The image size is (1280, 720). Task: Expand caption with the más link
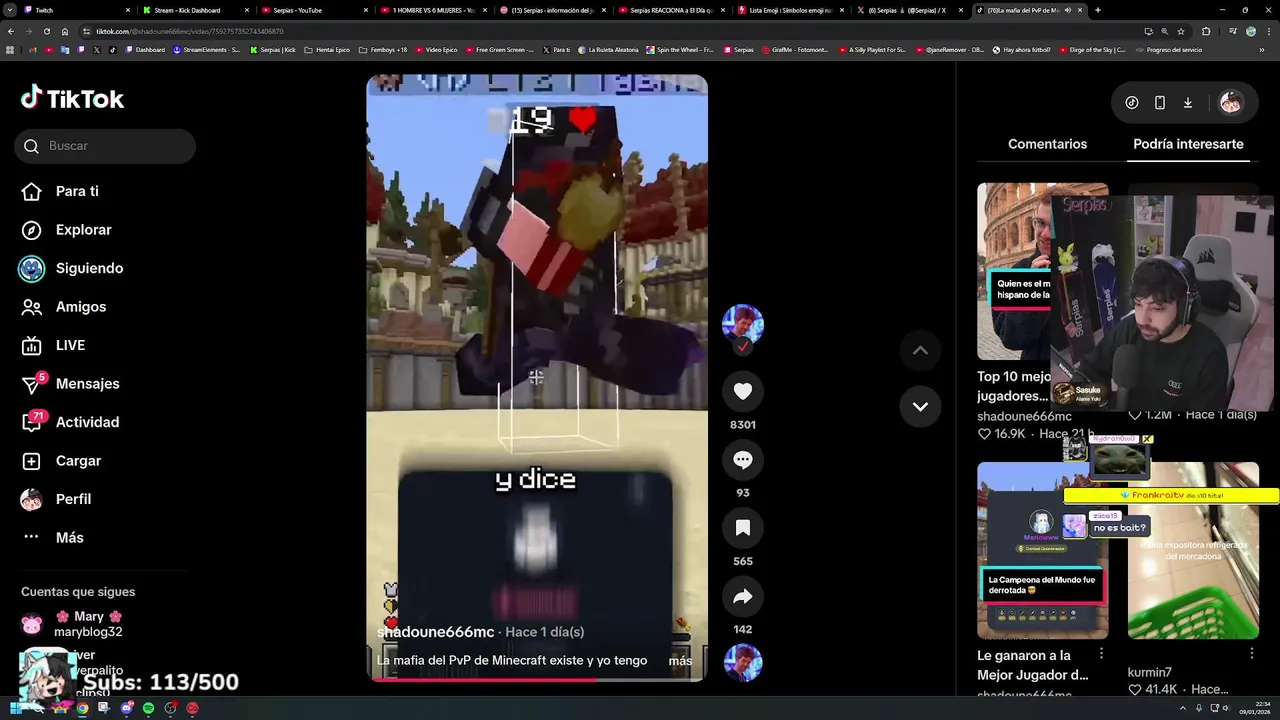coord(680,660)
